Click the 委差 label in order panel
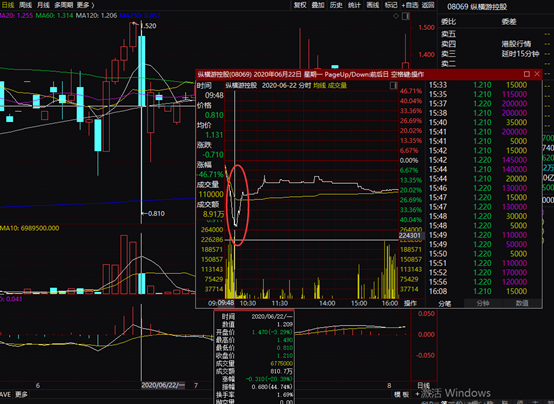 (509, 22)
